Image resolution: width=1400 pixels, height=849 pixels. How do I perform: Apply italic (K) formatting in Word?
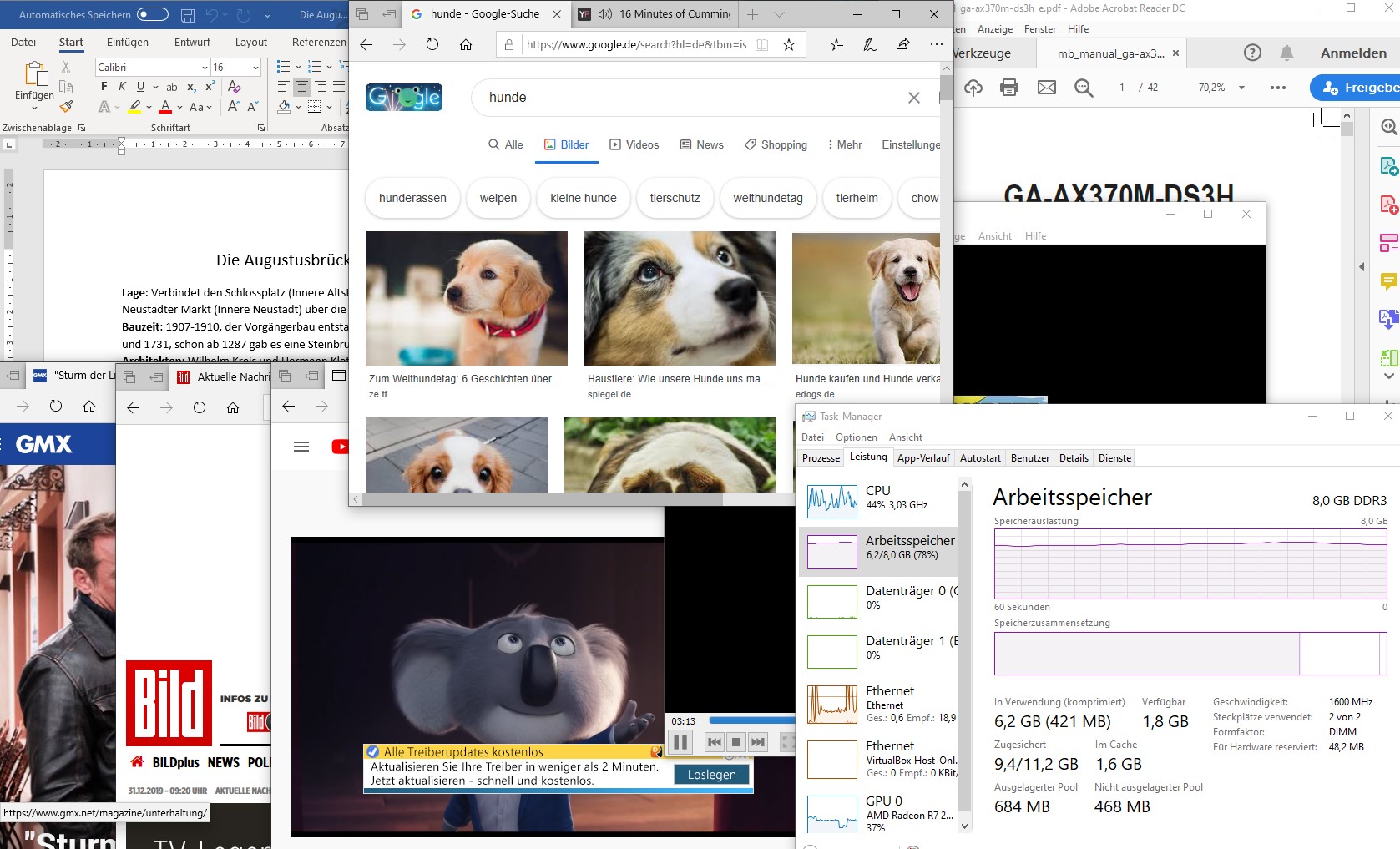pos(122,87)
